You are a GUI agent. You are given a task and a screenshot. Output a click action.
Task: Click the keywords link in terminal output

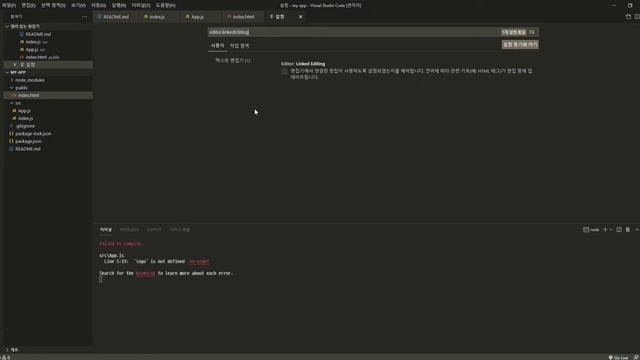pyautogui.click(x=145, y=273)
